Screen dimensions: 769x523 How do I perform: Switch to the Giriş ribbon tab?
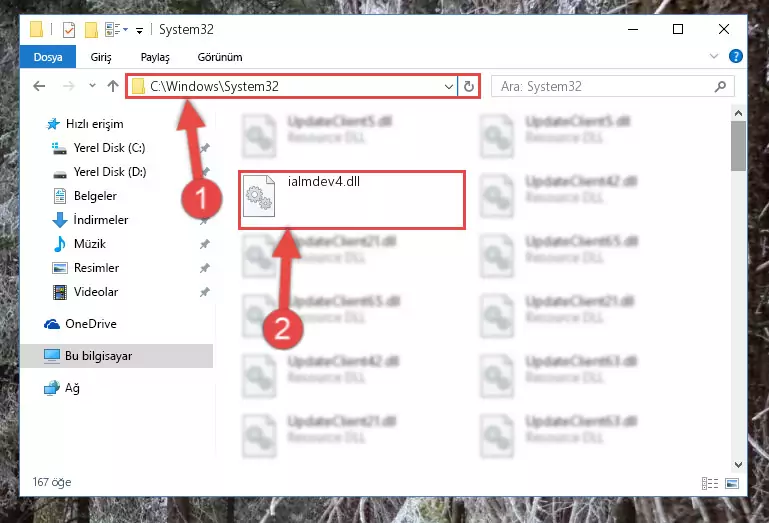click(x=101, y=57)
